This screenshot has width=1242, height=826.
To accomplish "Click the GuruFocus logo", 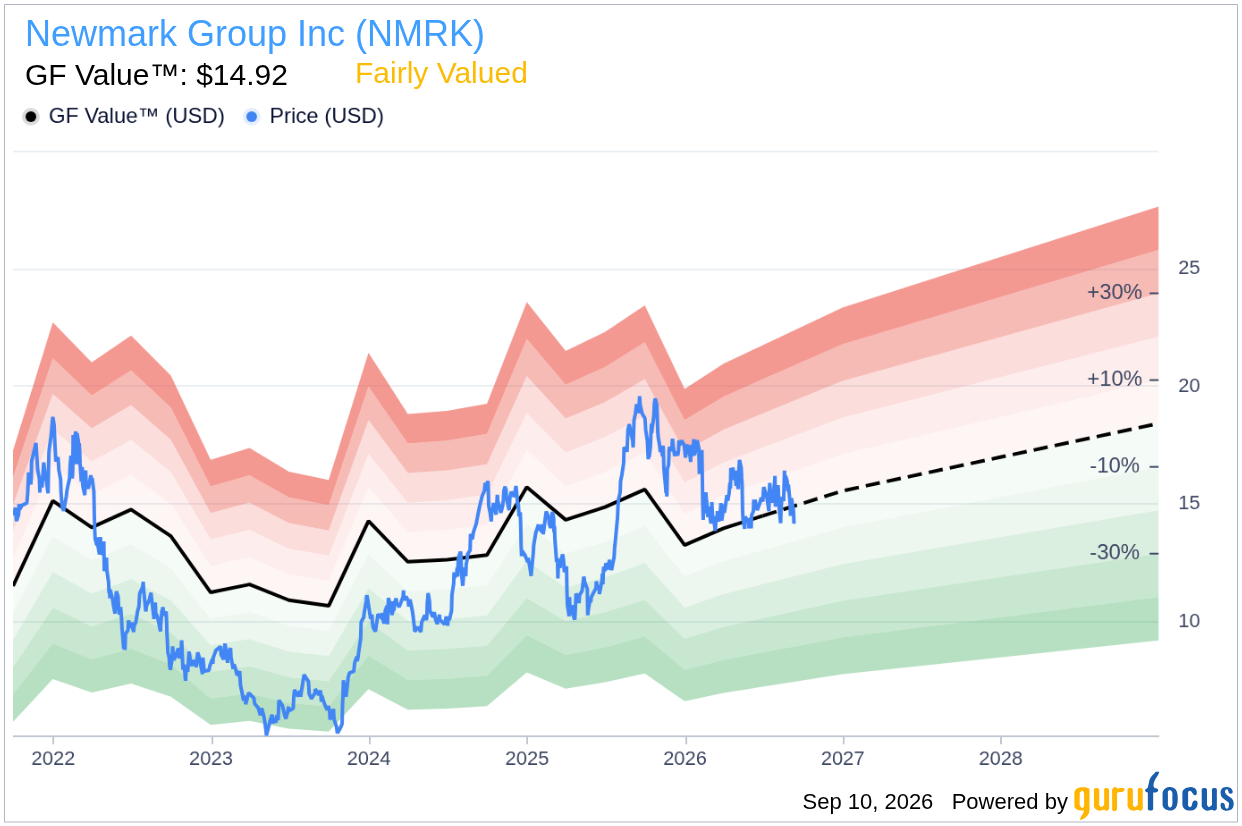I will (x=1154, y=797).
